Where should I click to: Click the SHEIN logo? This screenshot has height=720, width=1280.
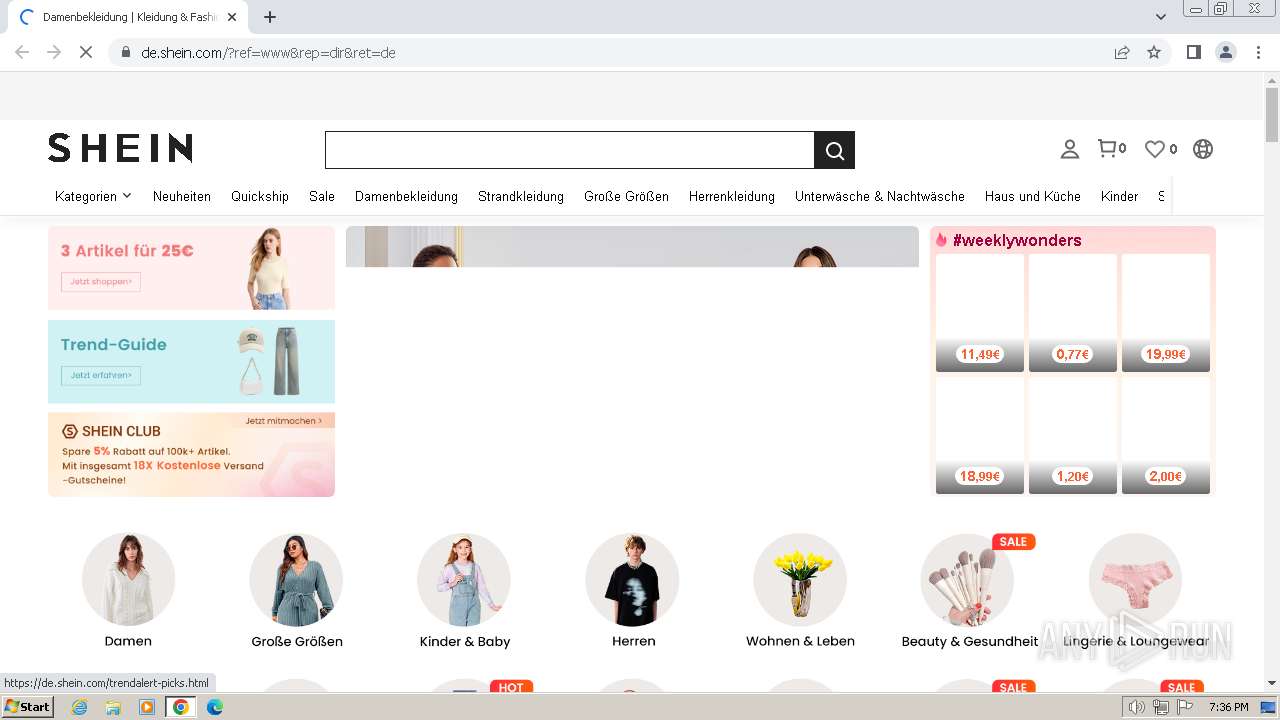(120, 148)
